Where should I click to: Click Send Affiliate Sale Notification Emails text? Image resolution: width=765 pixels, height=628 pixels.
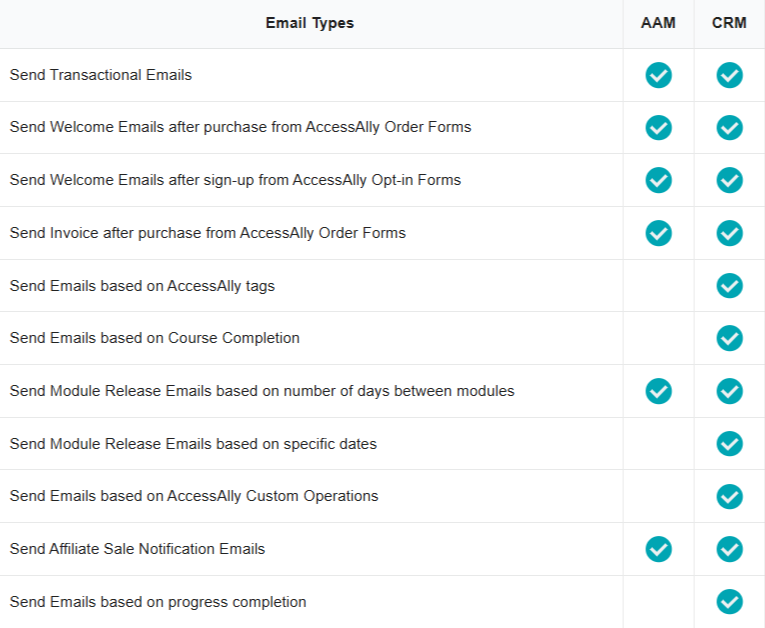137,549
